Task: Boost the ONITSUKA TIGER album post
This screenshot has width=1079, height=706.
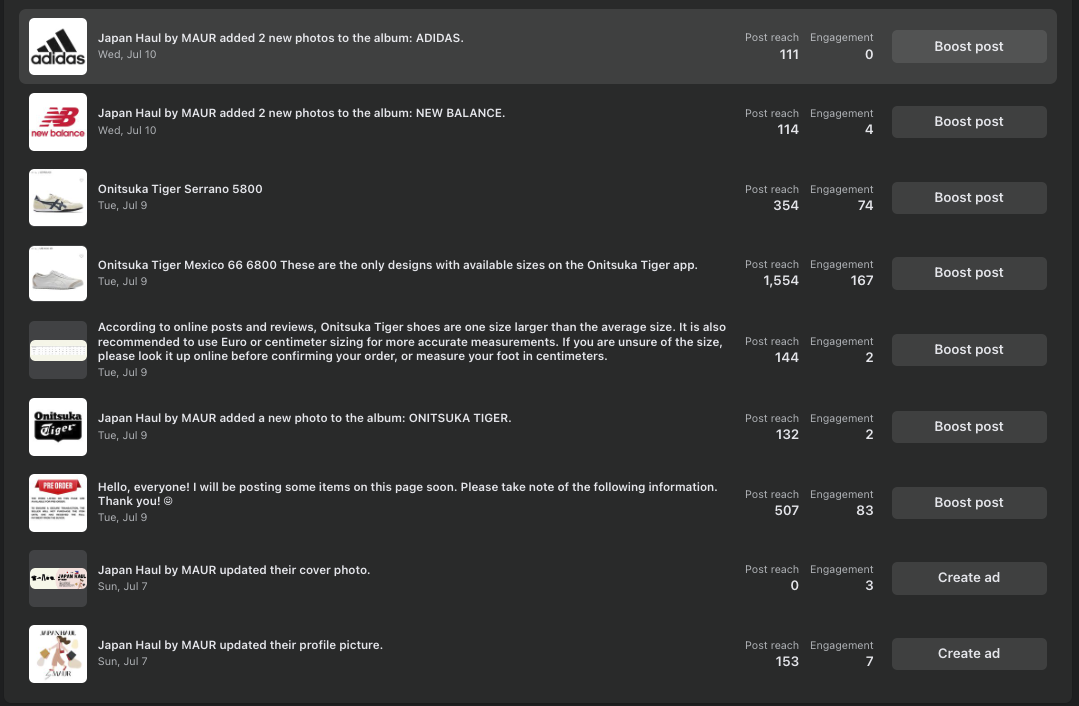Action: point(968,427)
